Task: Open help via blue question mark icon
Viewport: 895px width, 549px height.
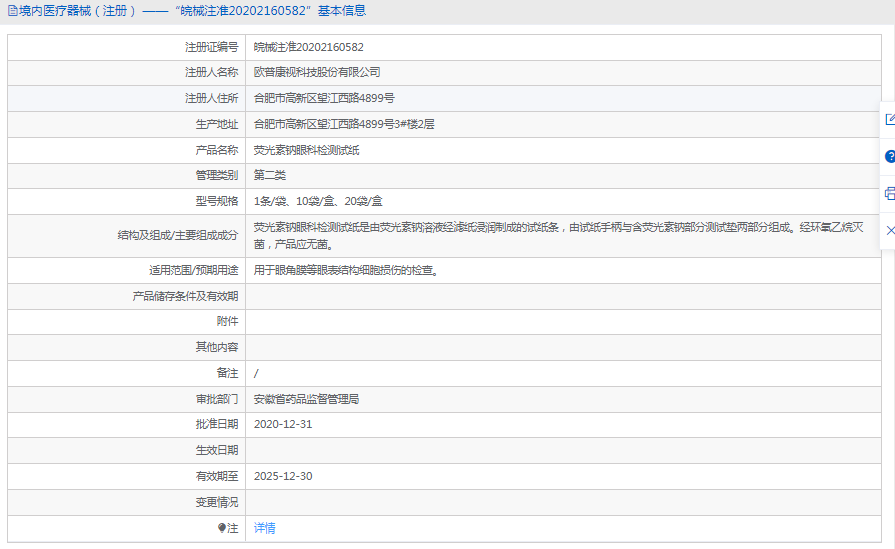Action: click(889, 156)
